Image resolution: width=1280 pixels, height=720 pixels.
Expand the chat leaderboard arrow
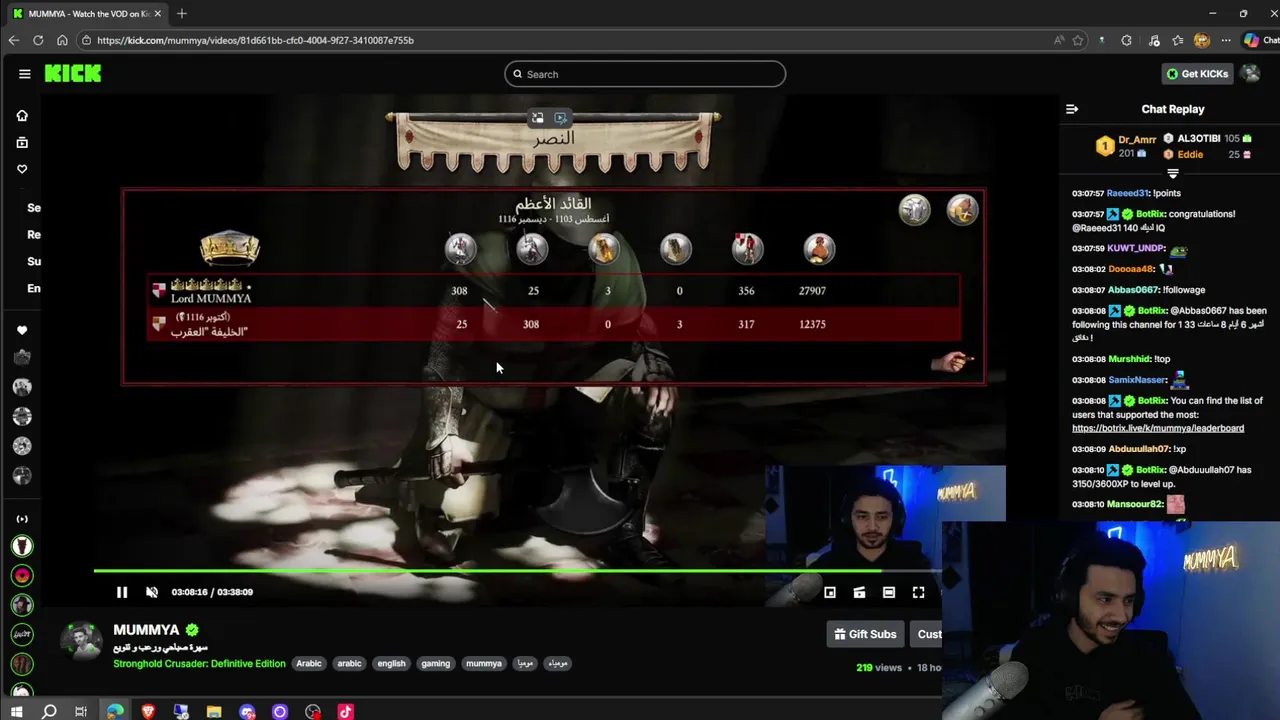(x=1173, y=174)
